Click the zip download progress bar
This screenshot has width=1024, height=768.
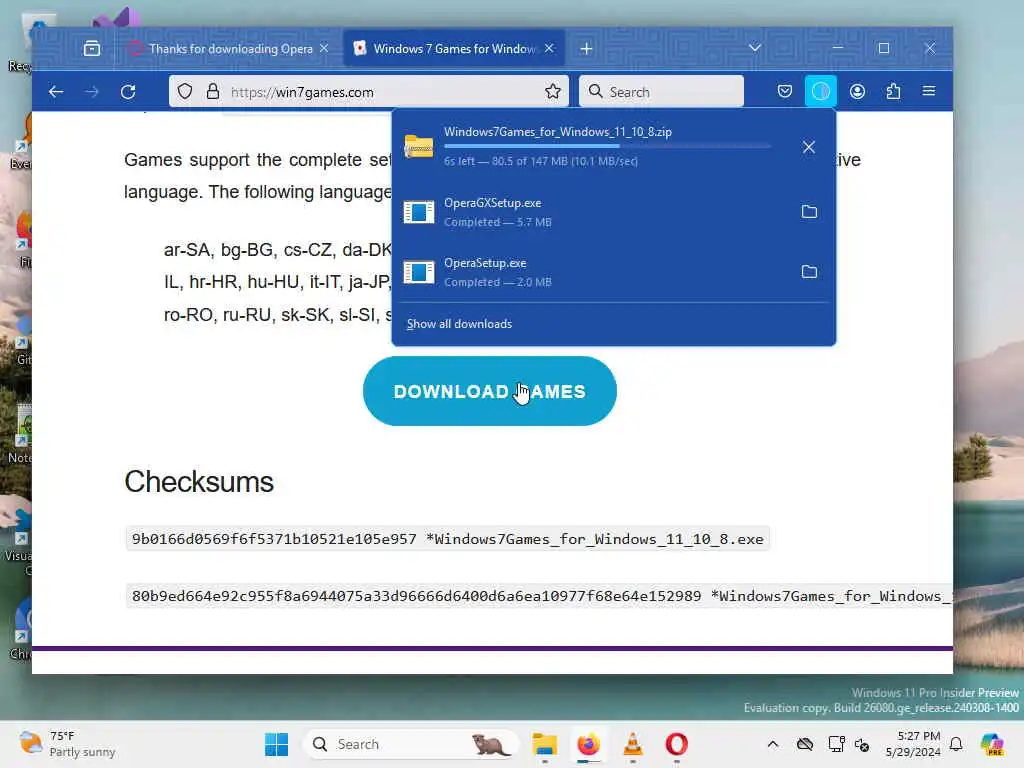(607, 146)
